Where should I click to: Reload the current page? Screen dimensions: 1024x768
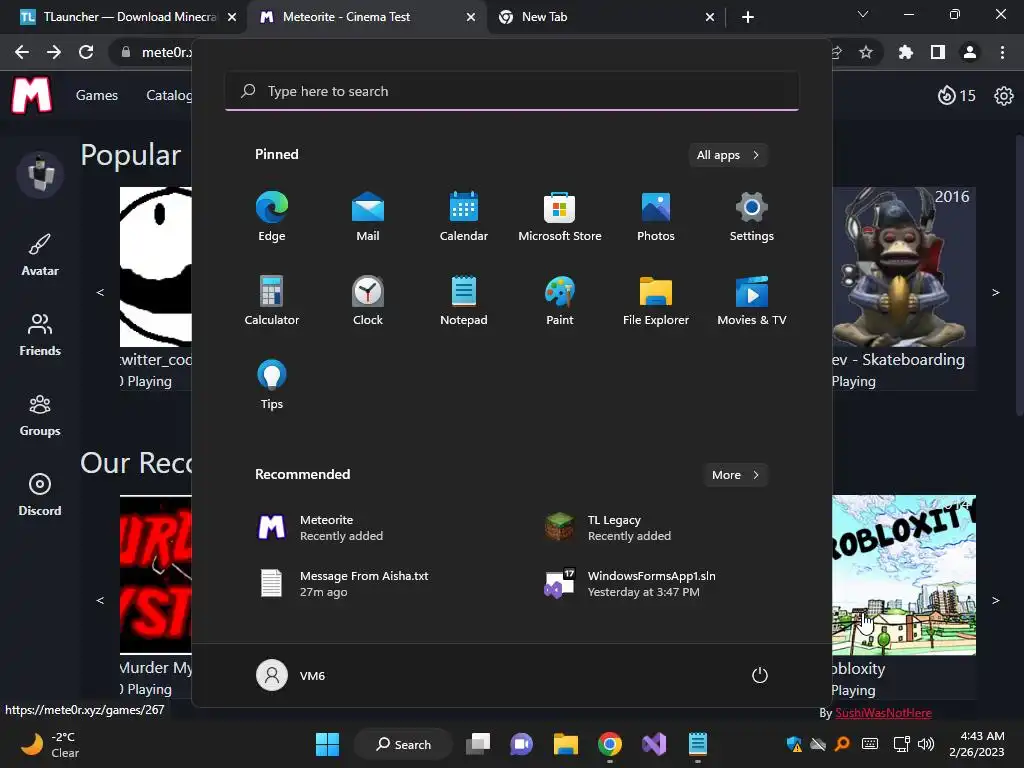pyautogui.click(x=86, y=52)
